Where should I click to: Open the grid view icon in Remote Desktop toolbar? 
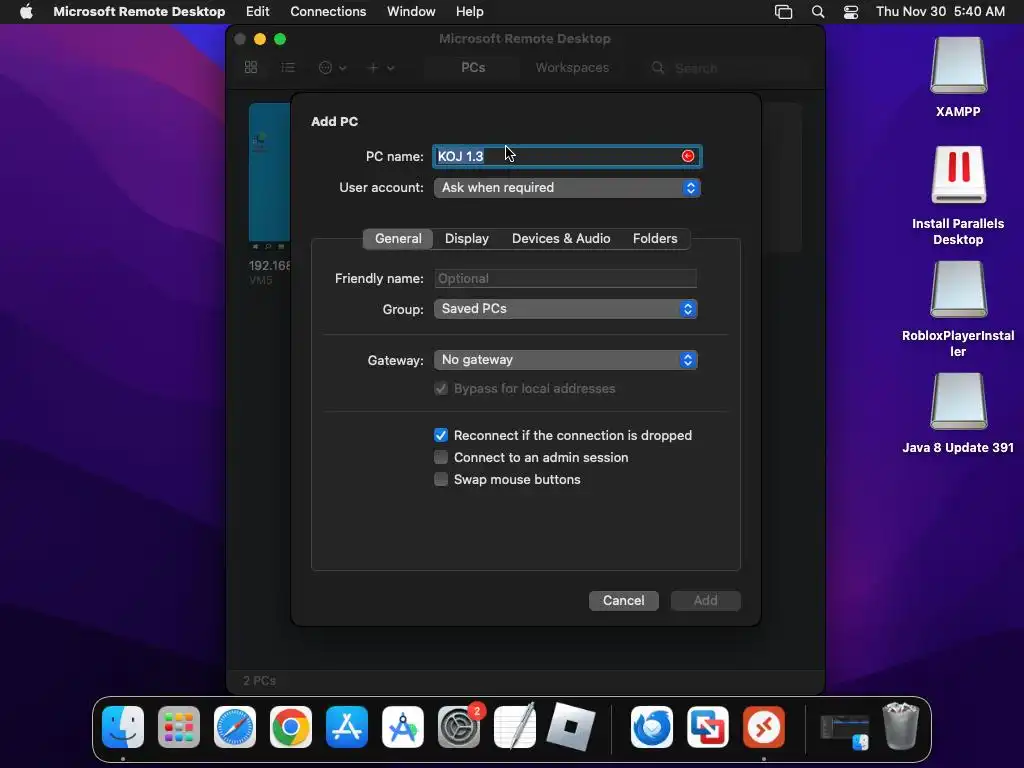pyautogui.click(x=251, y=67)
